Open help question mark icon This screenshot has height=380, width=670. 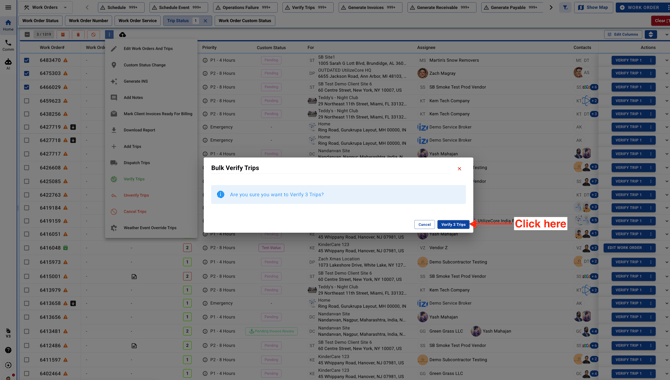pyautogui.click(x=8, y=350)
